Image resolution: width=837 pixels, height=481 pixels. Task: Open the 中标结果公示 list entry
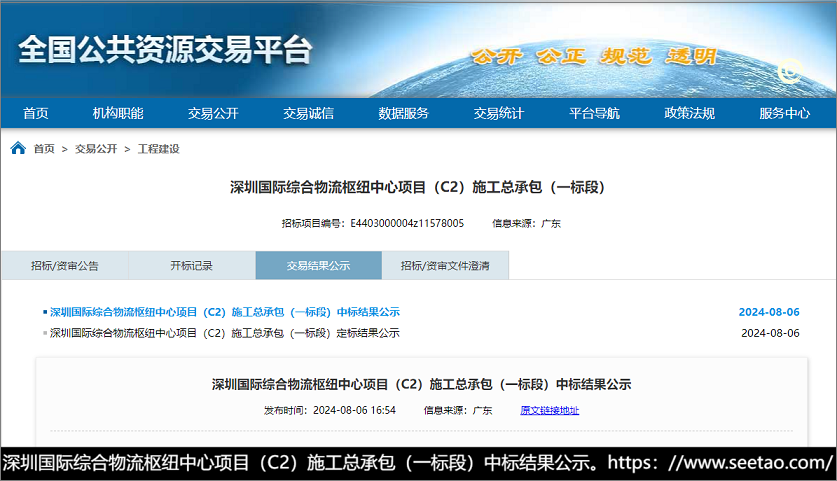point(224,312)
